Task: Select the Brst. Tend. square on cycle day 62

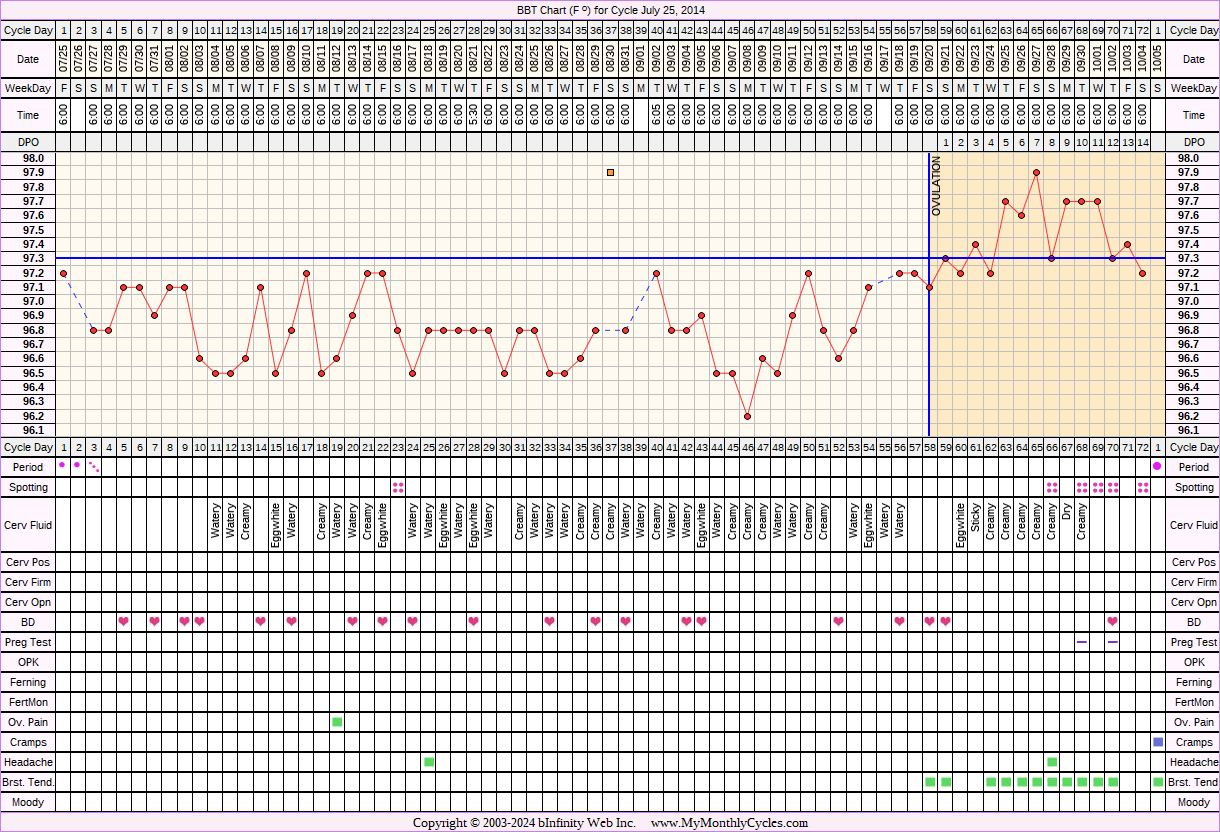Action: coord(990,781)
